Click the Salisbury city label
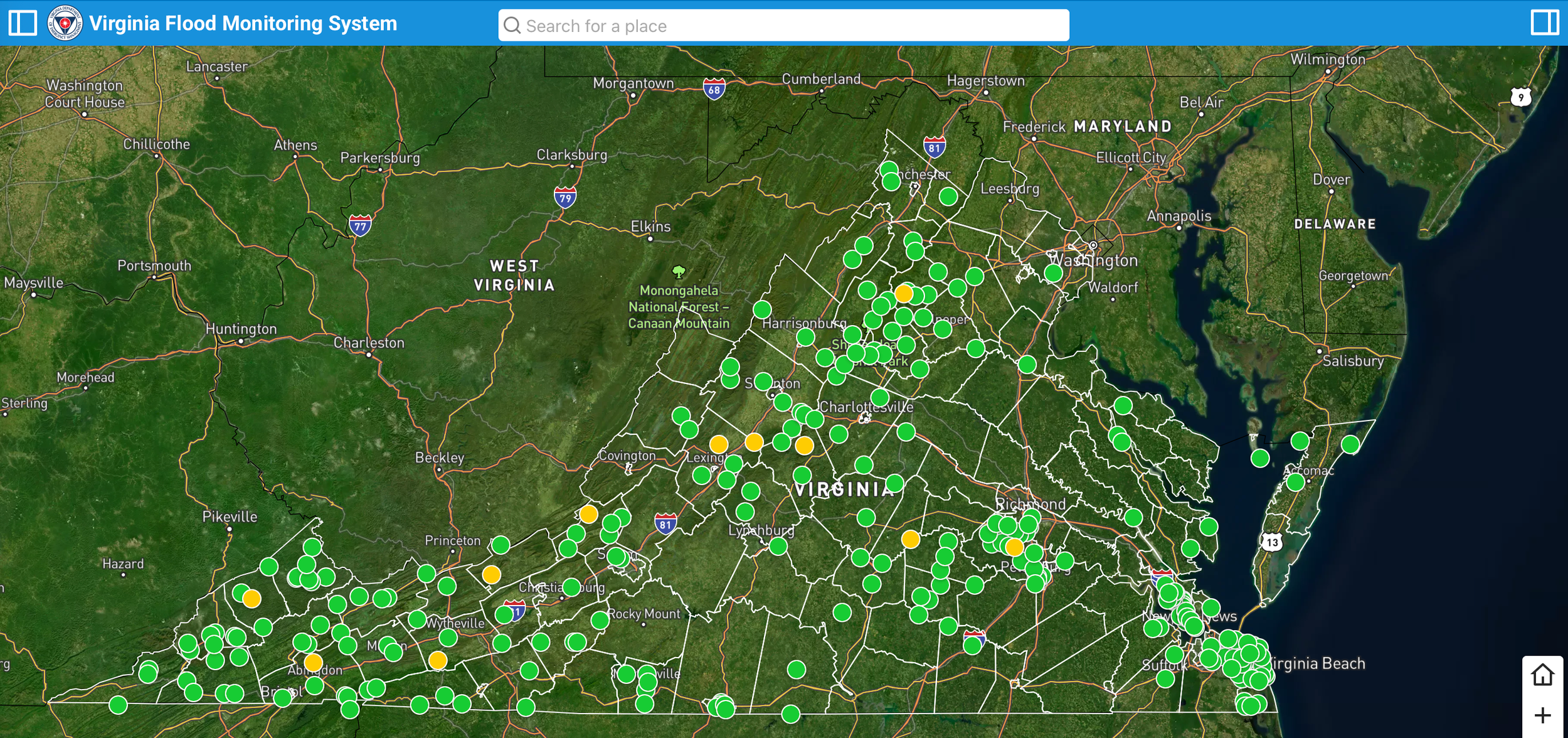1568x738 pixels. pyautogui.click(x=1353, y=361)
